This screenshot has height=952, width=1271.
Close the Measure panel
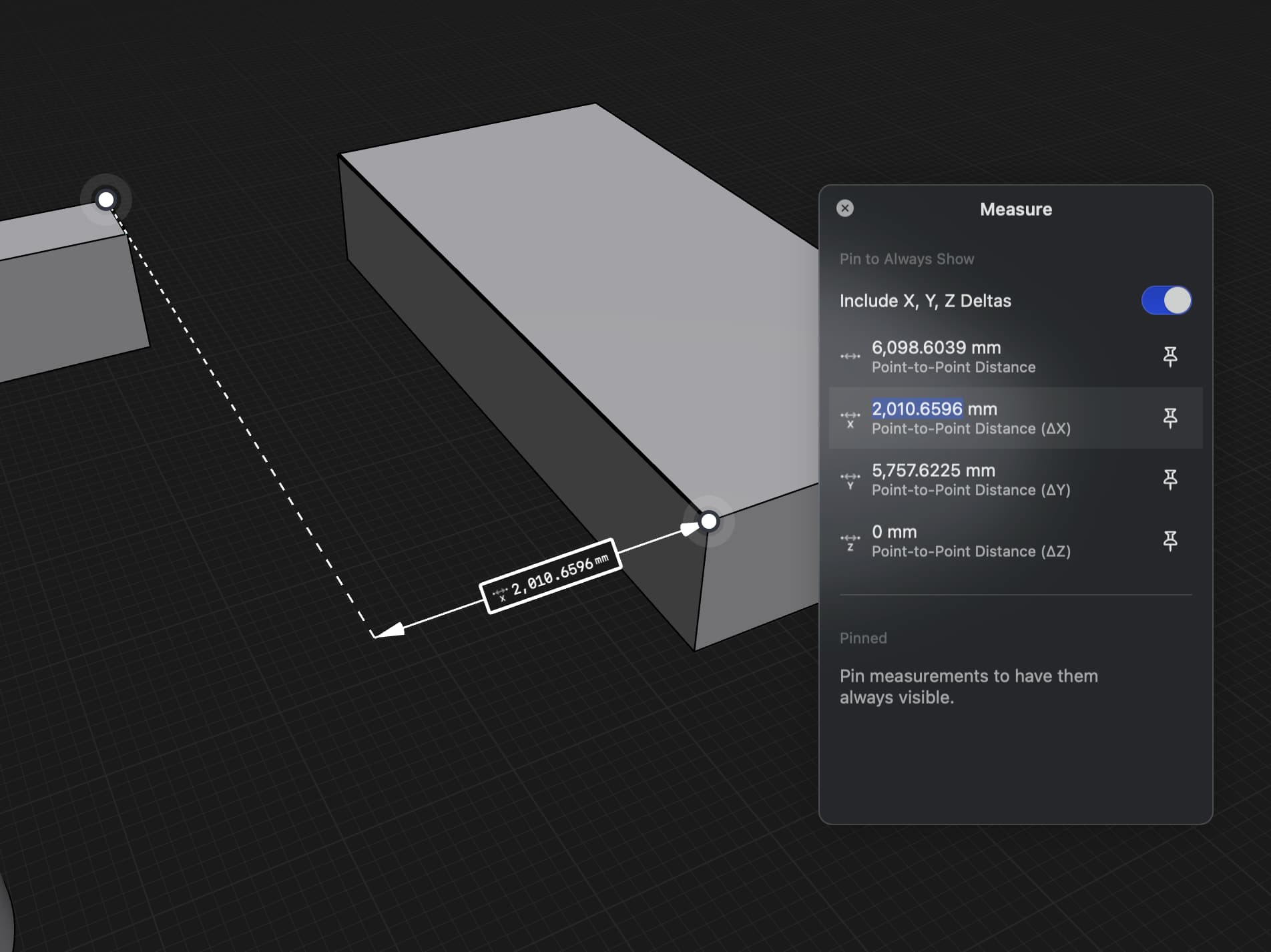[845, 208]
